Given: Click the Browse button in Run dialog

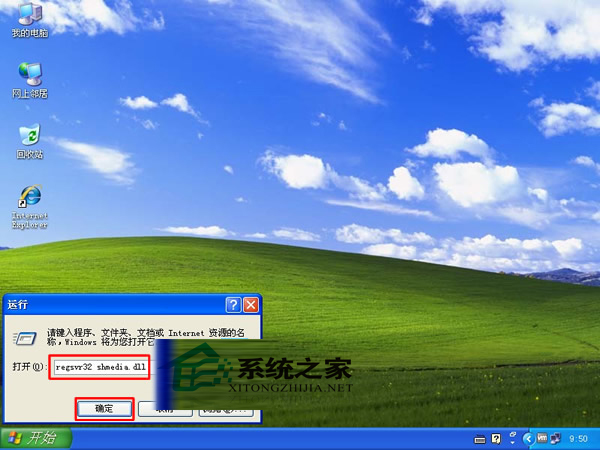Looking at the screenshot, I should click(222, 408).
